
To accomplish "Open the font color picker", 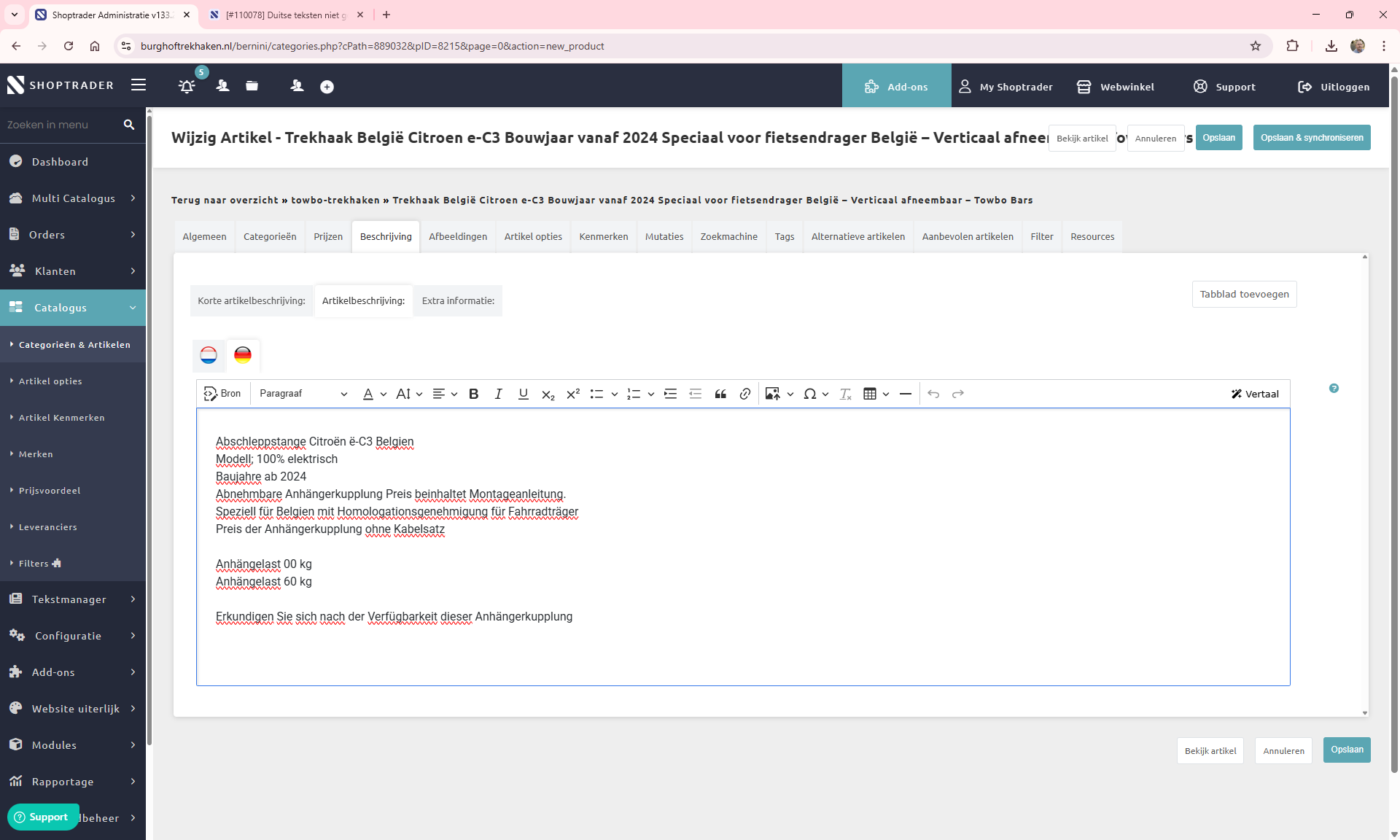I will (368, 394).
